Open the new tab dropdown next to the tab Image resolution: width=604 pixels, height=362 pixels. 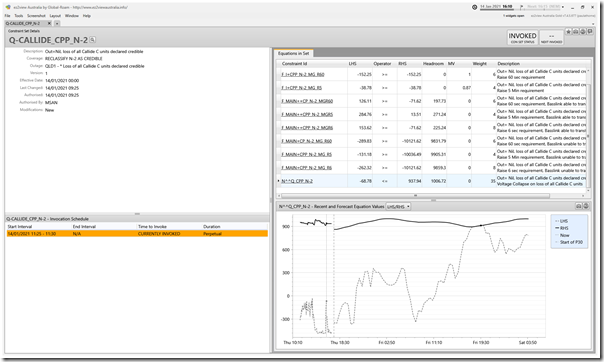point(57,23)
